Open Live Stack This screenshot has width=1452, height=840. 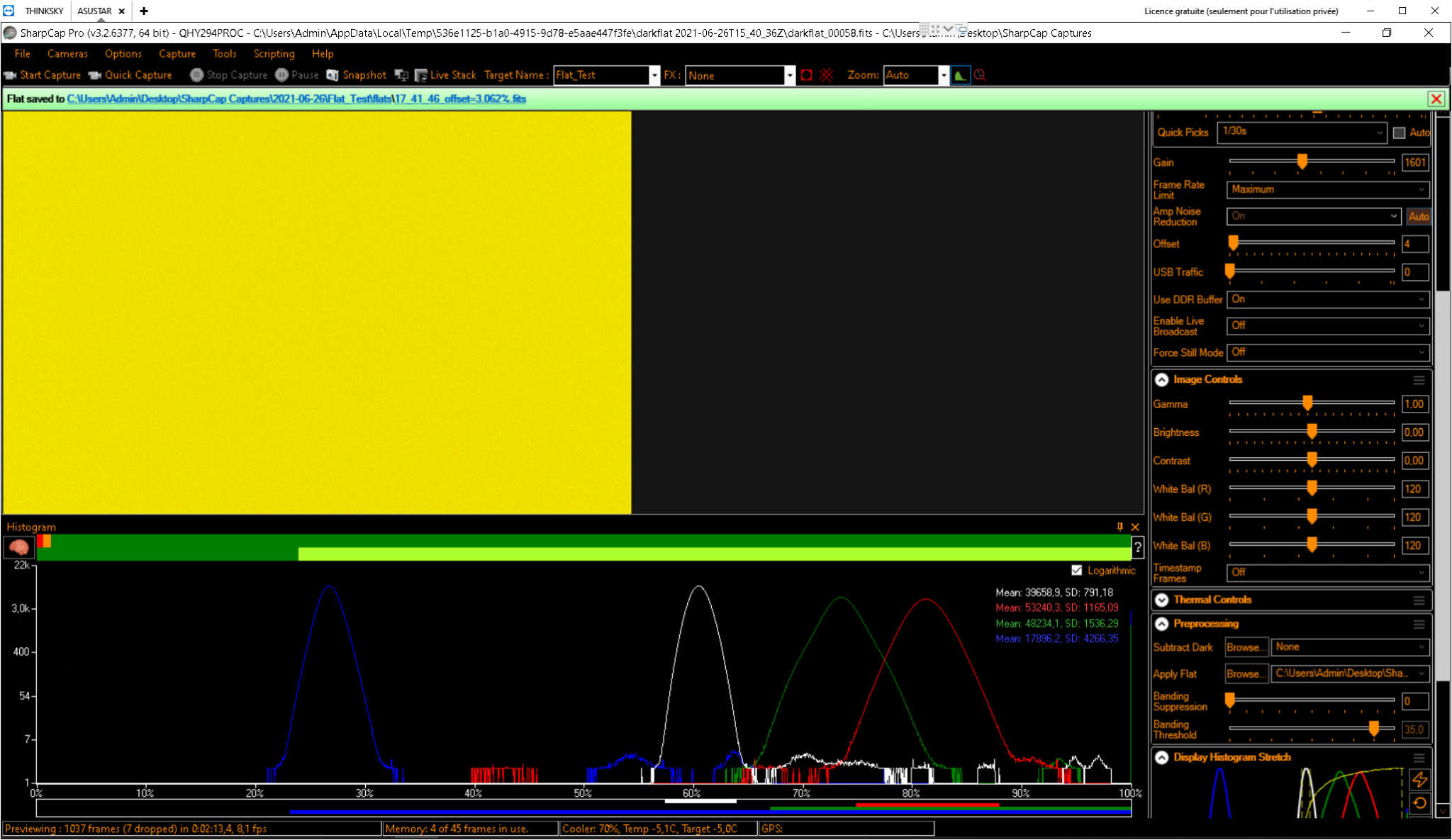click(x=445, y=75)
